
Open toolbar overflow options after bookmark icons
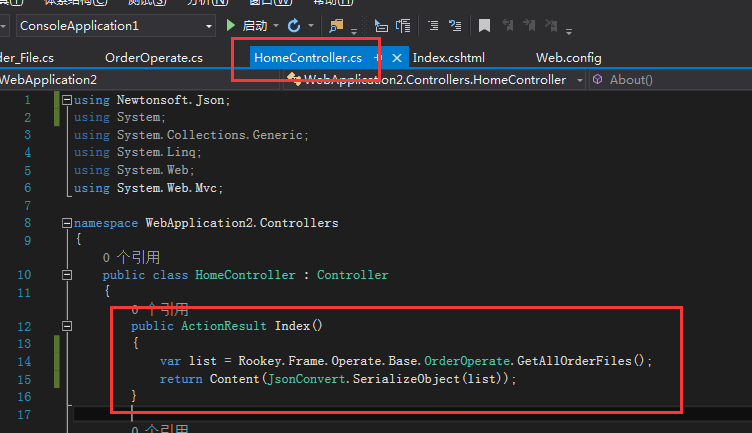569,32
